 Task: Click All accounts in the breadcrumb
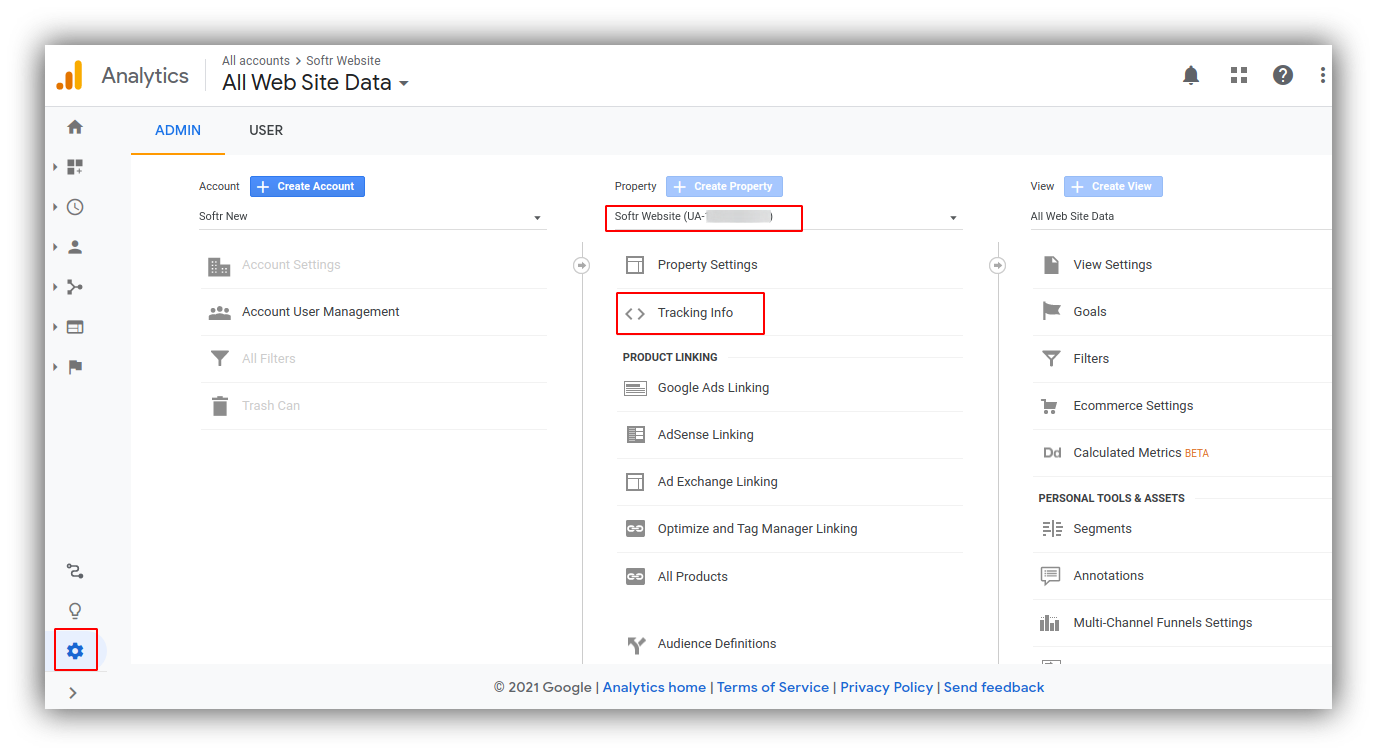(256, 61)
